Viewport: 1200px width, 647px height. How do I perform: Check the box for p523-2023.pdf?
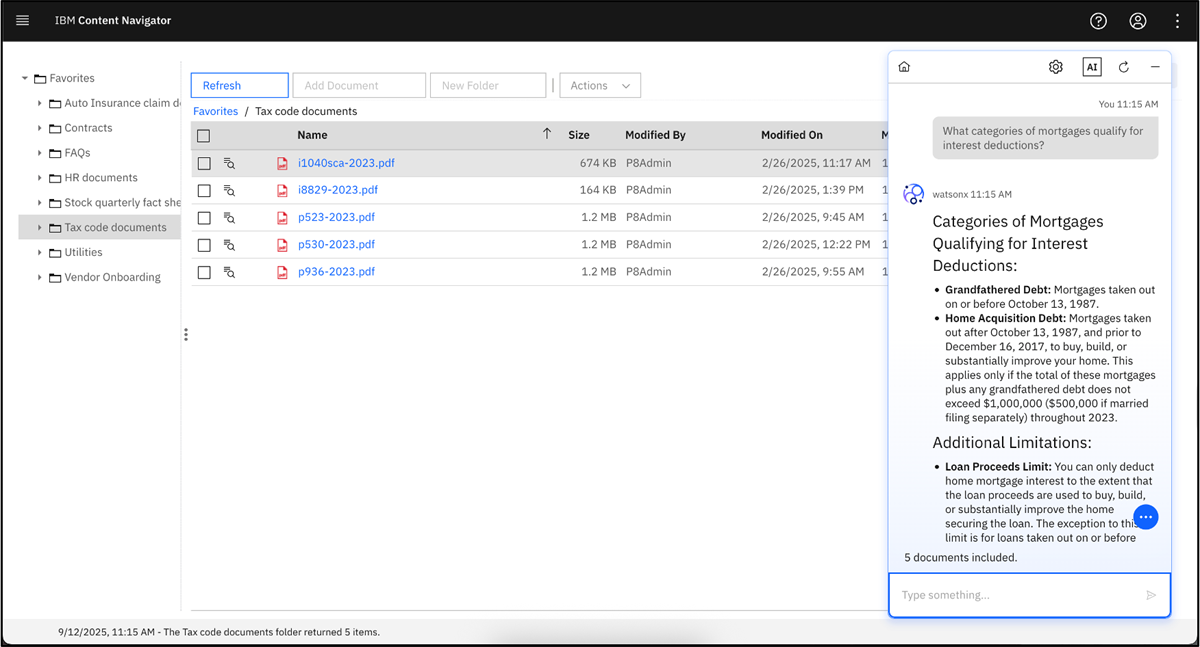204,217
